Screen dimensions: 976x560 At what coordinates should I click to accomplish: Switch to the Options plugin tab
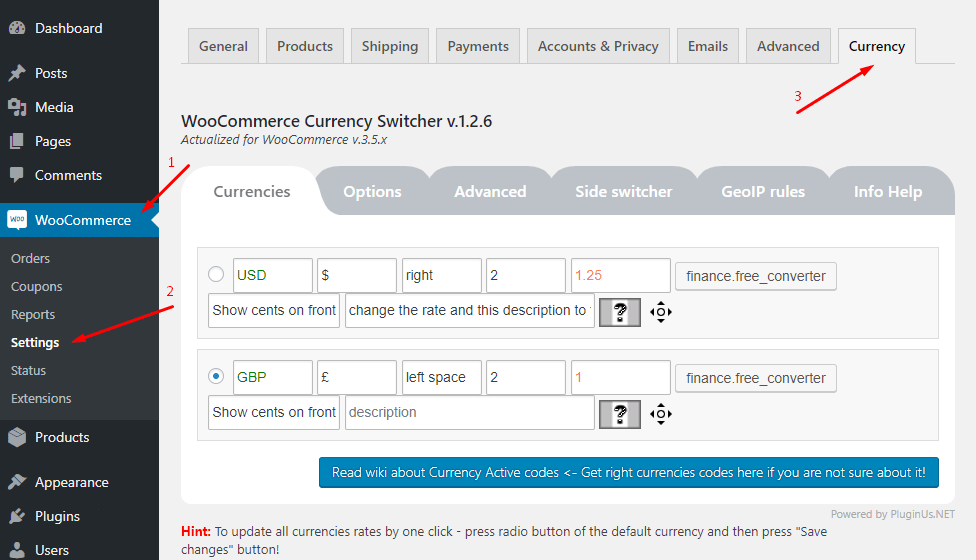tap(372, 192)
